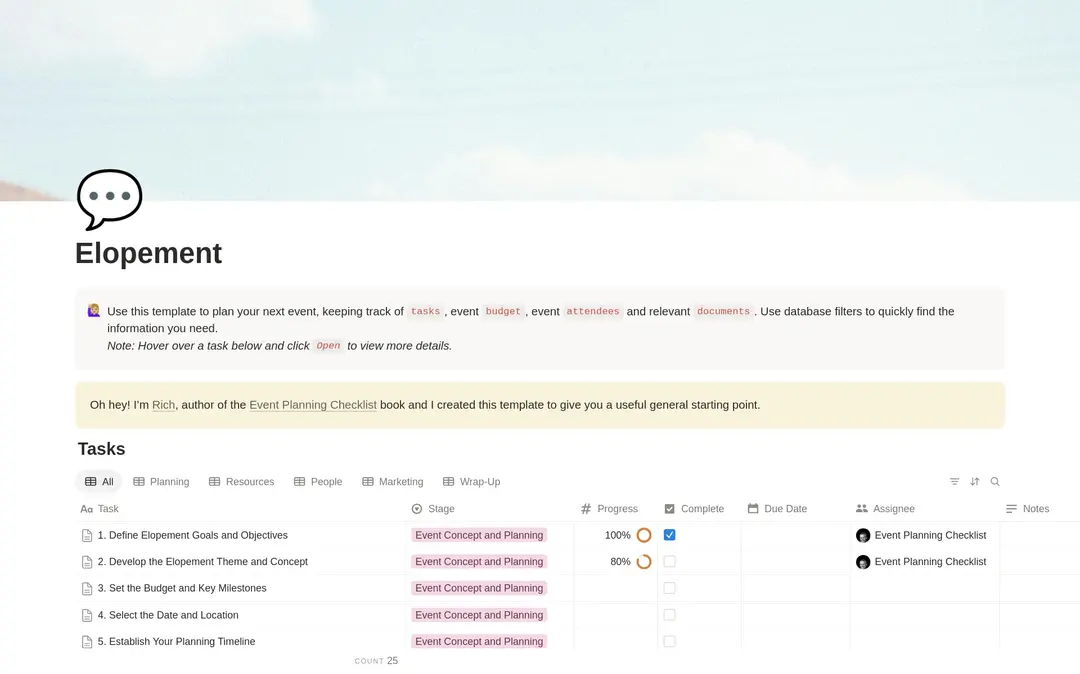
Task: Click the page icon for task 3
Action: pos(87,589)
